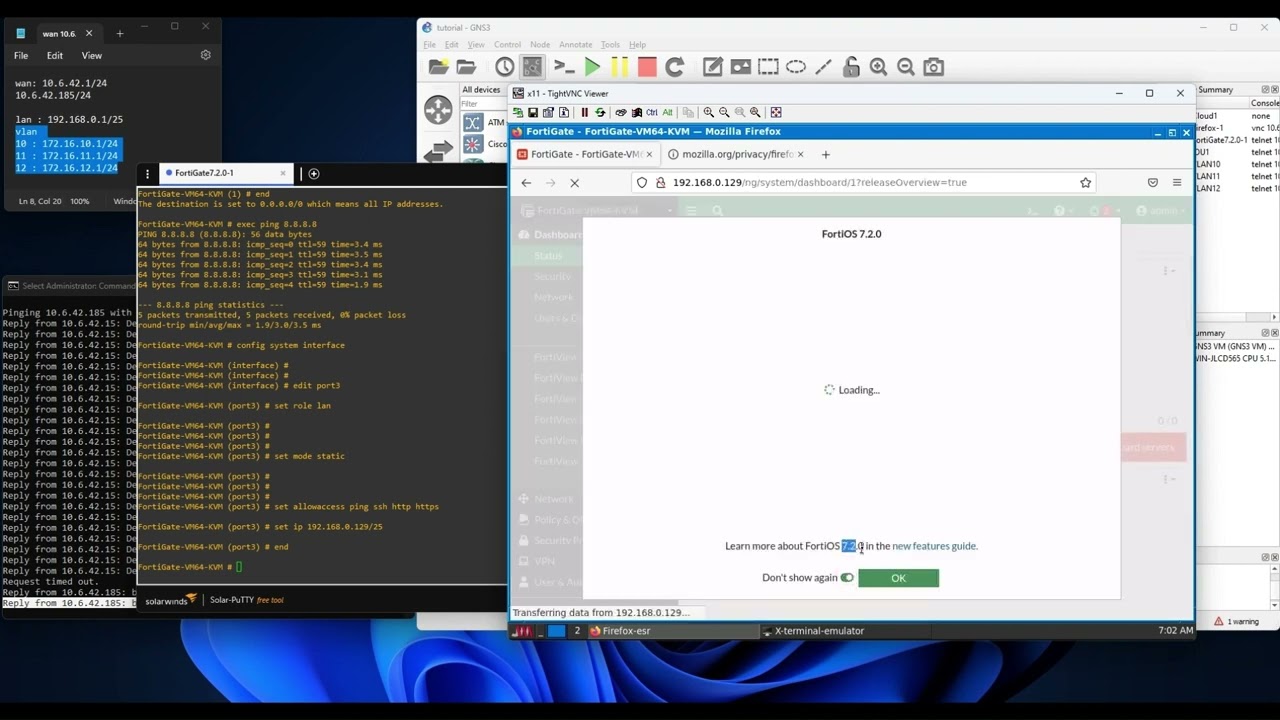Take GNS3 screenshot with camera icon
This screenshot has width=1280, height=720.
[x=933, y=67]
